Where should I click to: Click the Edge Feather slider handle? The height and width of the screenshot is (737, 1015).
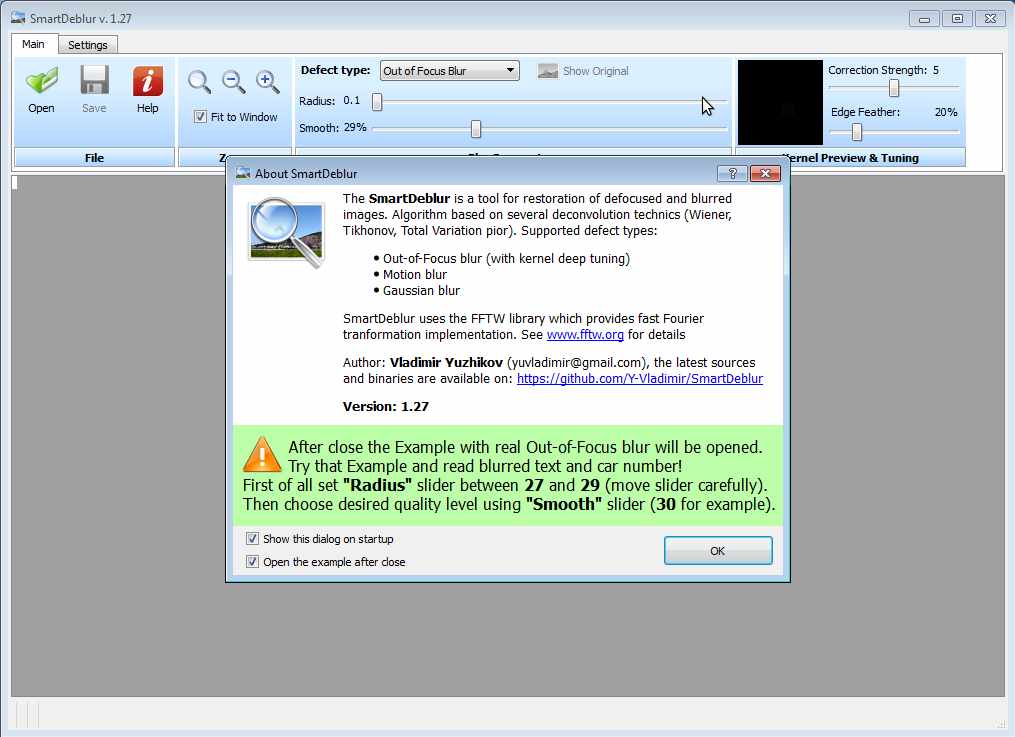tap(856, 132)
